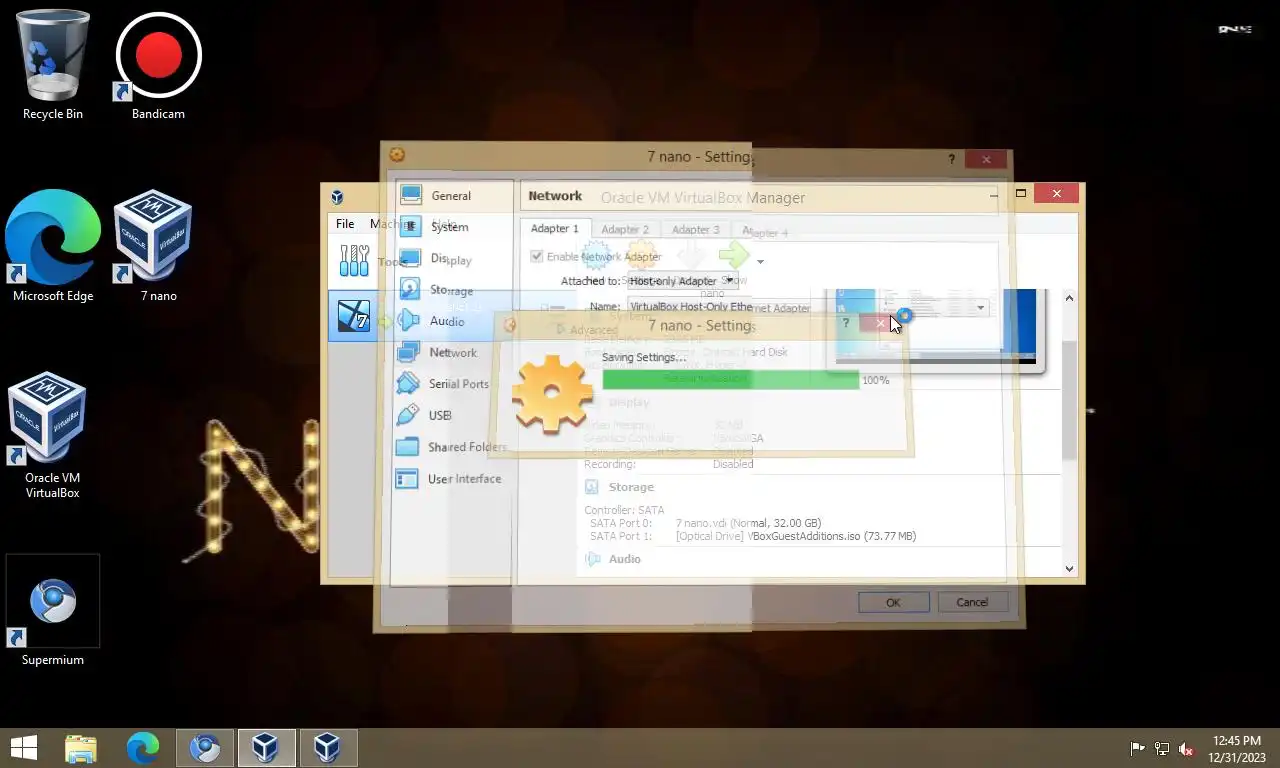
Task: Click the 'Controller: SATA' text
Action: (624, 510)
